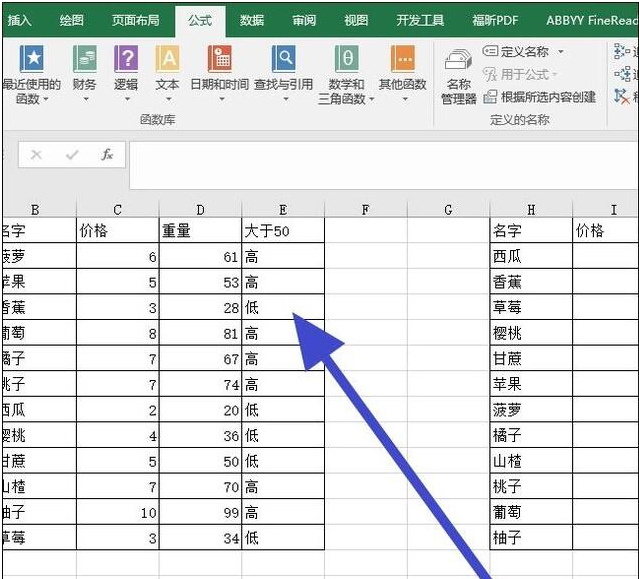Open the Financial (财务) functions icon
Screen dimensions: 639x579
click(x=84, y=59)
